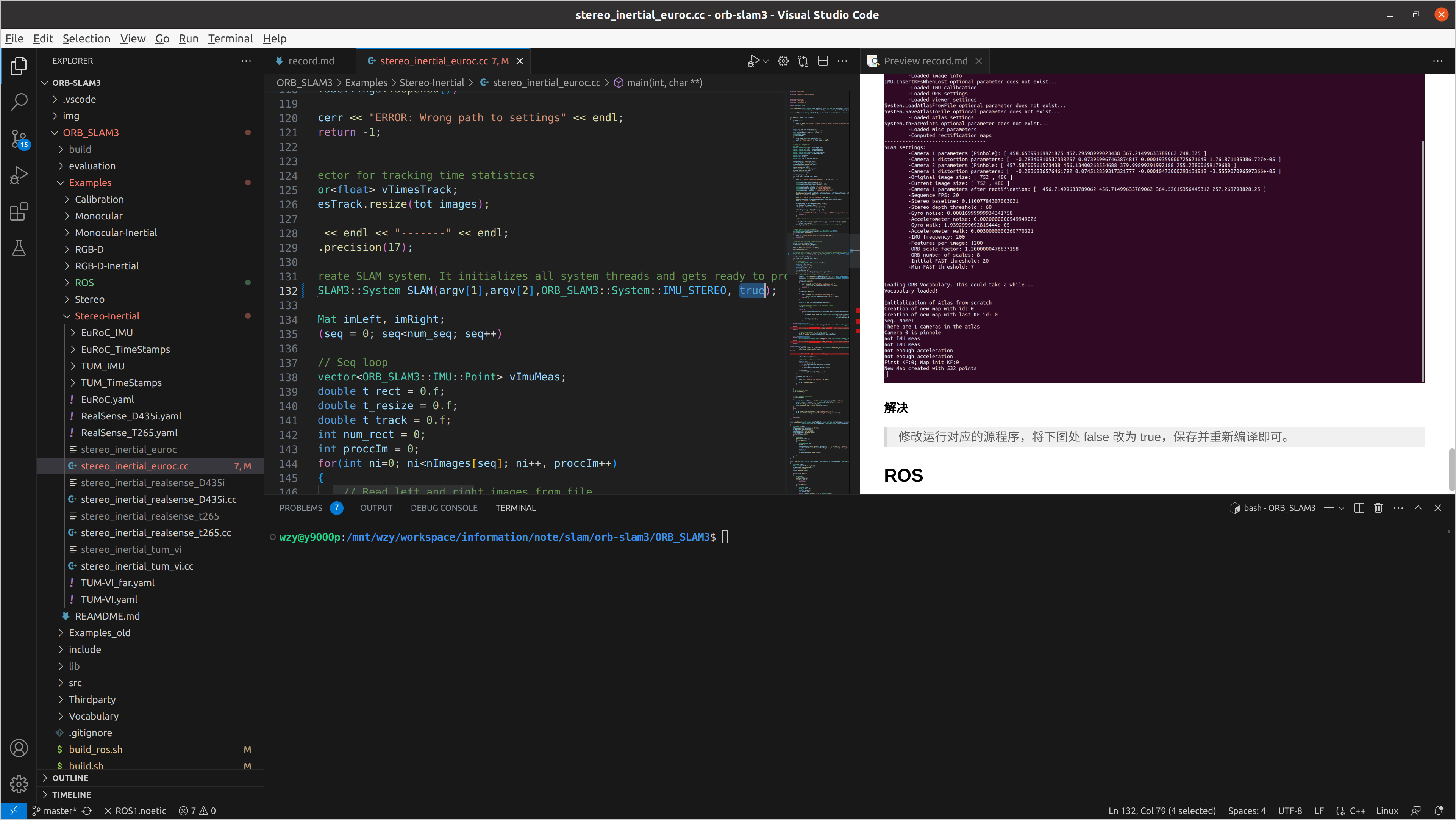Viewport: 1456px width, 820px height.
Task: Open stereo_inertial_realsense_D435i.cc file
Action: (x=150, y=499)
